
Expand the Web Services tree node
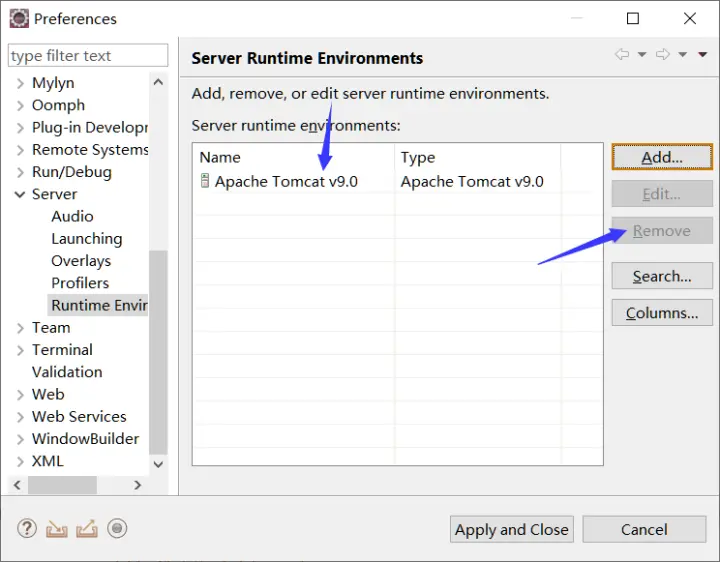click(x=20, y=417)
